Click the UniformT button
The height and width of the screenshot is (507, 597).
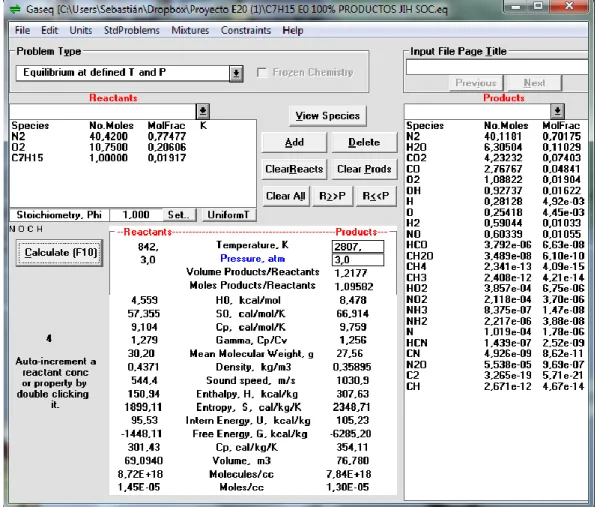pyautogui.click(x=228, y=215)
